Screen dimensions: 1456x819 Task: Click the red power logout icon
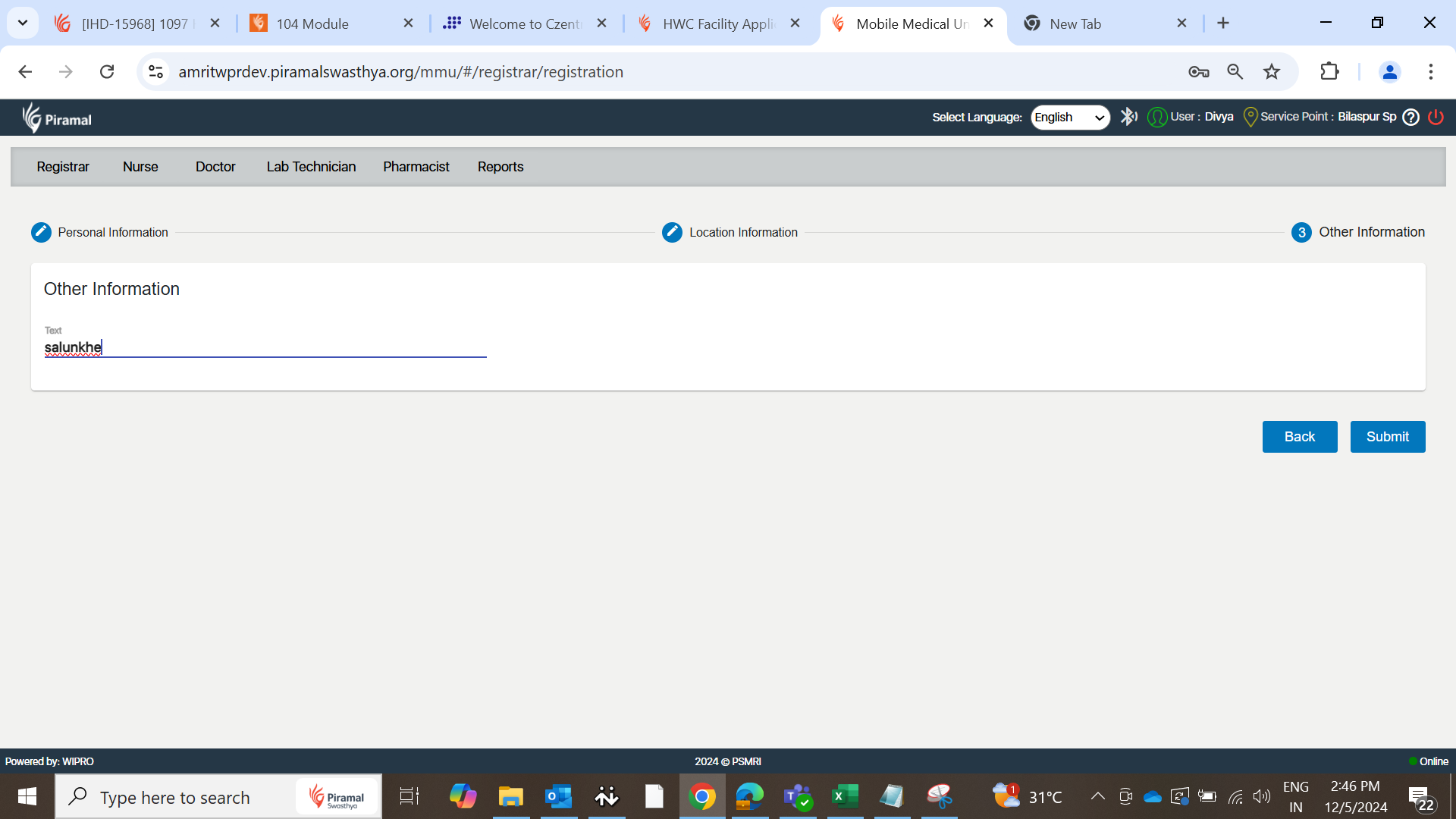[x=1436, y=117]
